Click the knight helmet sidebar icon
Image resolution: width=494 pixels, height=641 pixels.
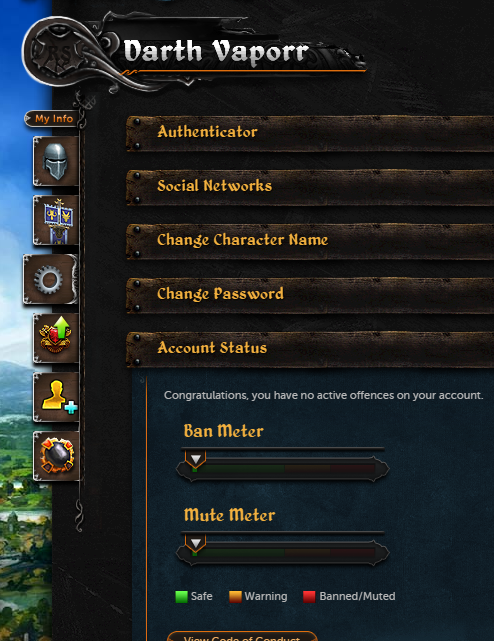56,161
